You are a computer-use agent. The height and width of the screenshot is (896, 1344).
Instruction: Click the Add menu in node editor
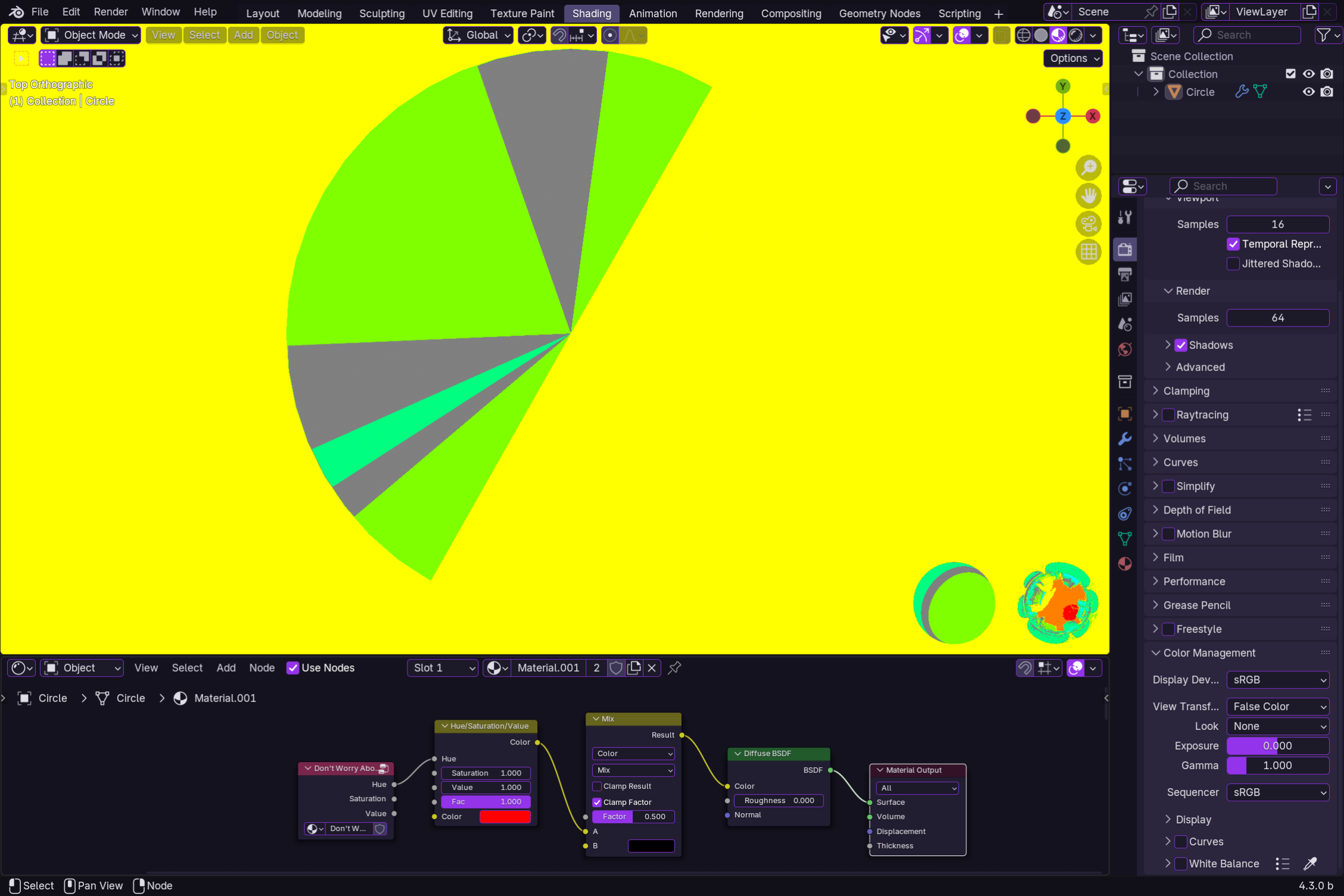(226, 668)
